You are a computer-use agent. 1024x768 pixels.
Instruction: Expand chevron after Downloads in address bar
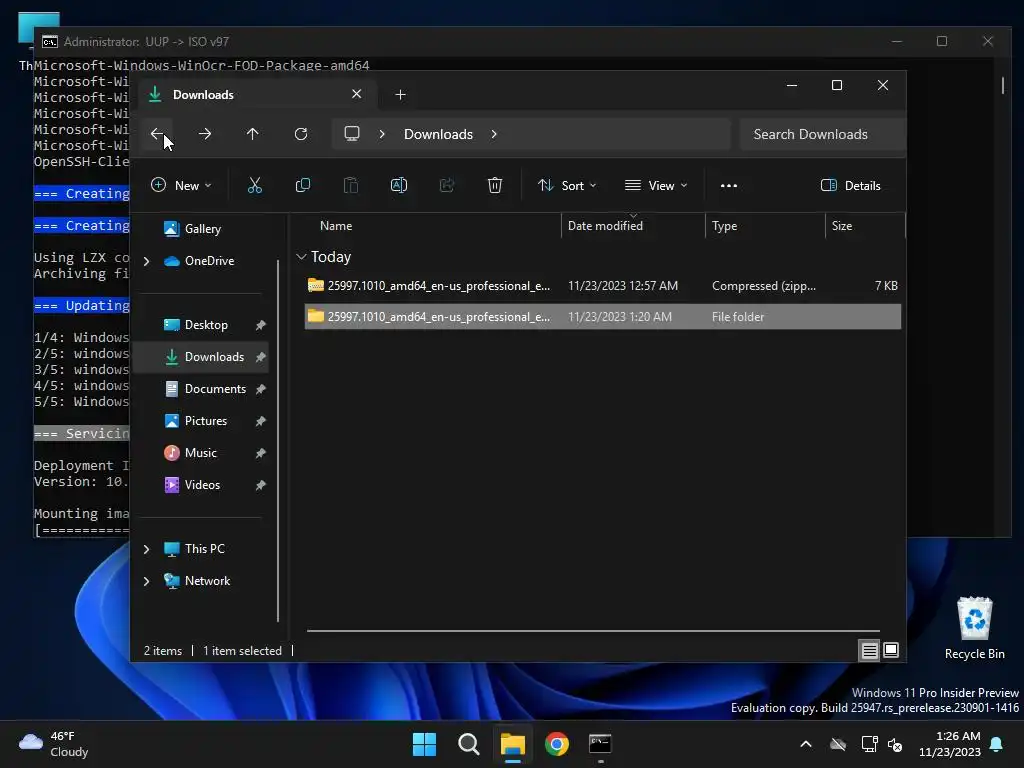click(x=494, y=134)
